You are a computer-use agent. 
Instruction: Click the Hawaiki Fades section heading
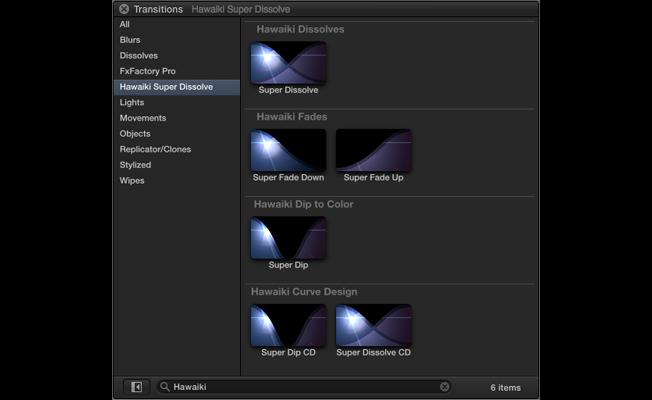291,116
